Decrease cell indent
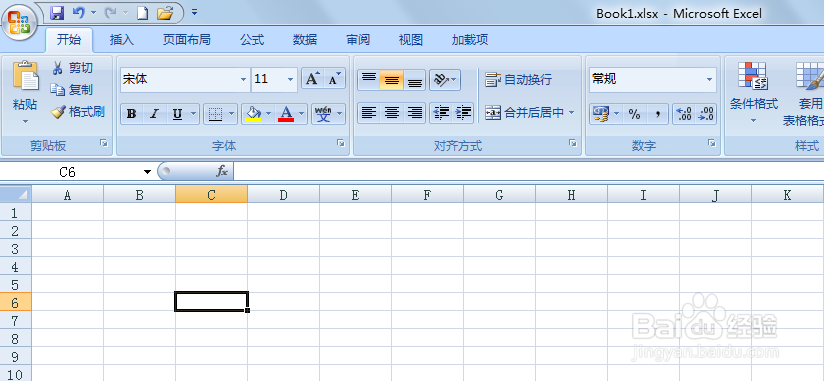Image resolution: width=824 pixels, height=381 pixels. pyautogui.click(x=440, y=113)
